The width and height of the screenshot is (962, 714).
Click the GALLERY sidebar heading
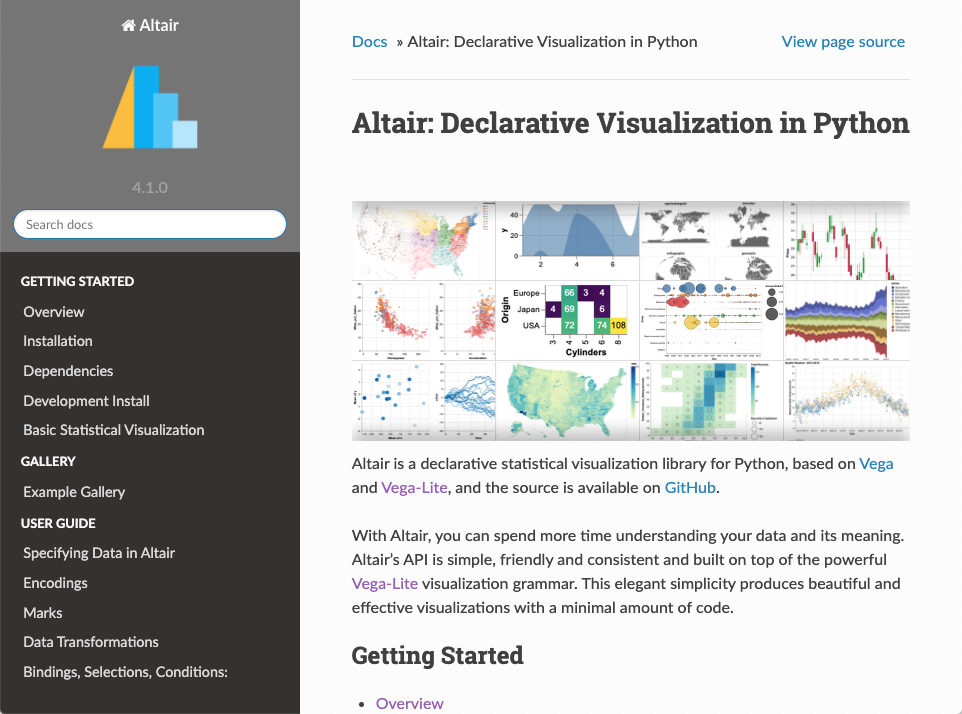[x=48, y=461]
